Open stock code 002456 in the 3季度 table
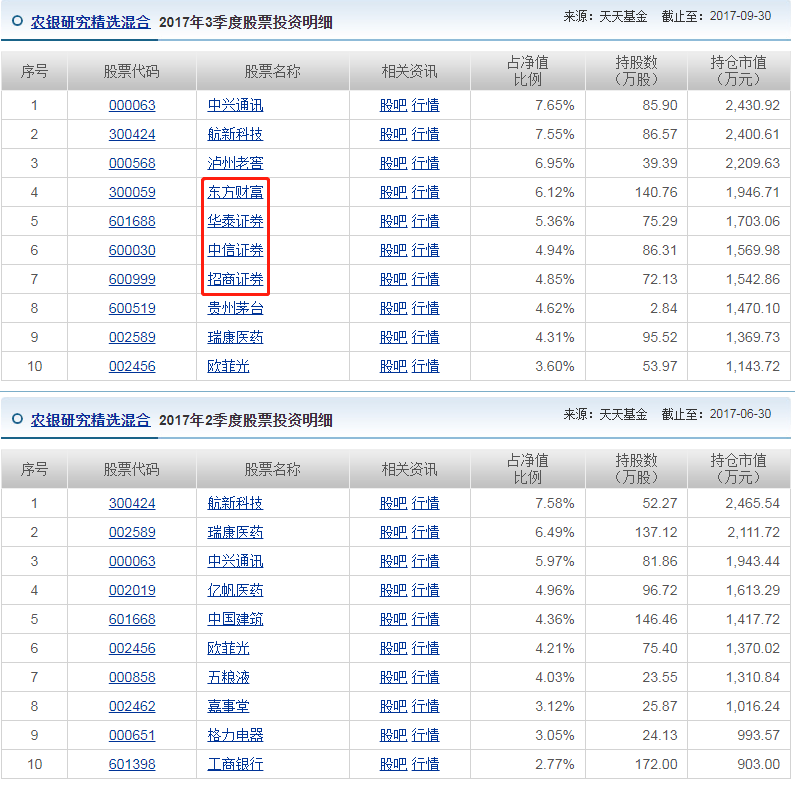The image size is (795, 787). [132, 366]
